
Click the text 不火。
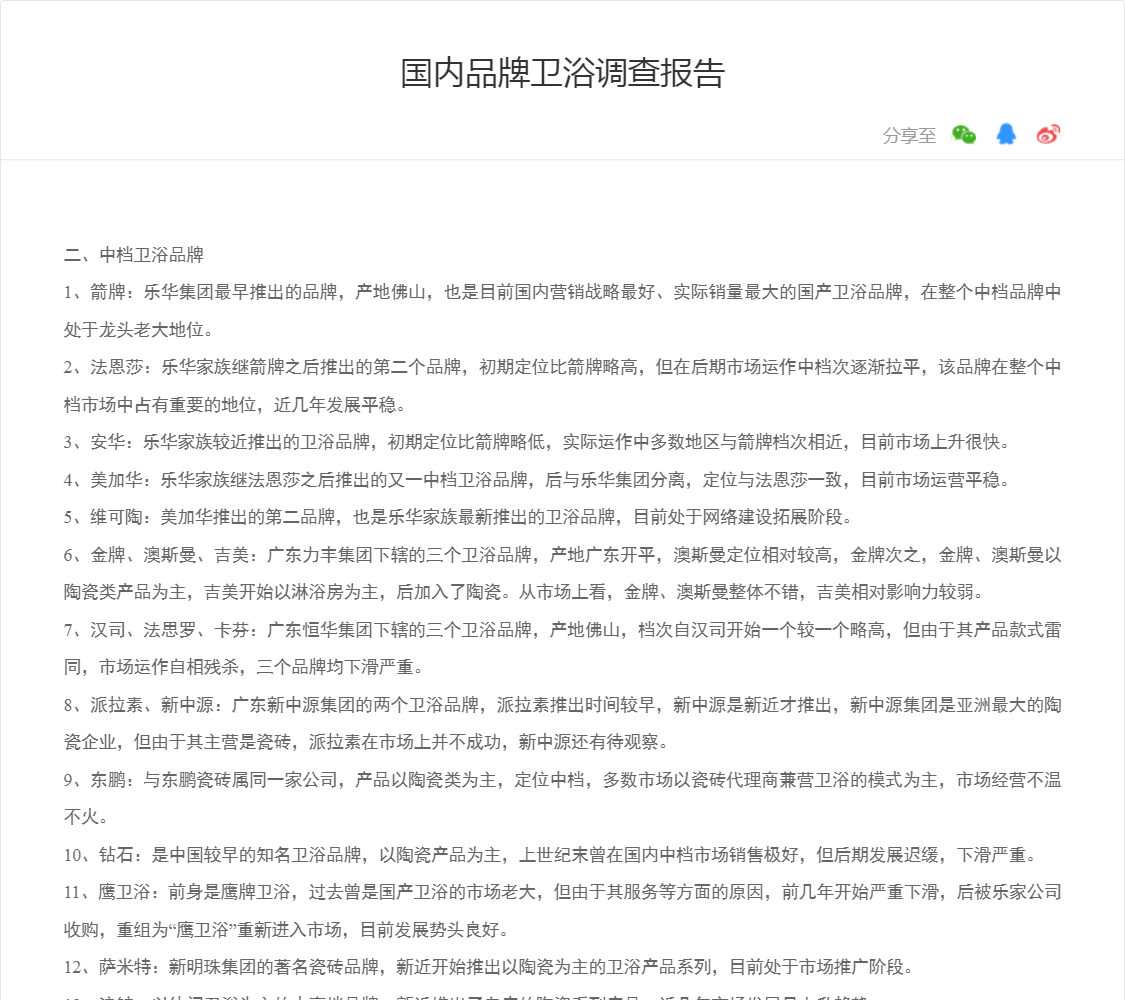[x=86, y=817]
